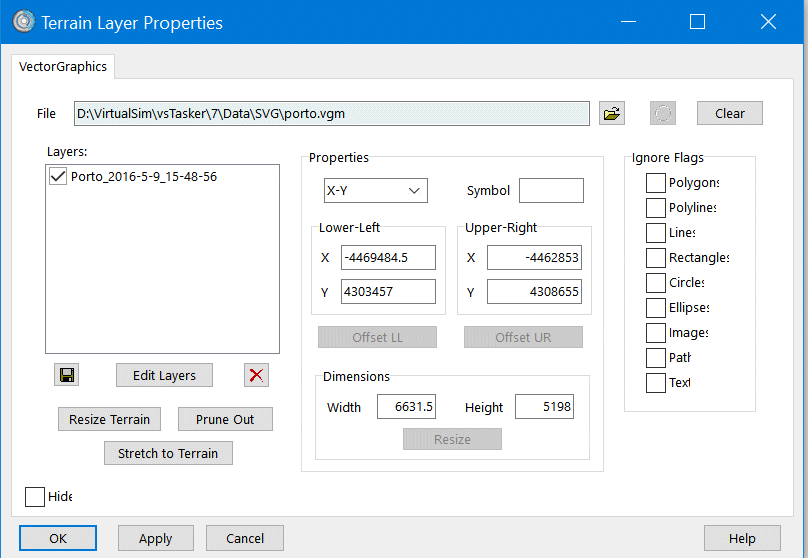Click the save layers floppy disk icon

[68, 375]
